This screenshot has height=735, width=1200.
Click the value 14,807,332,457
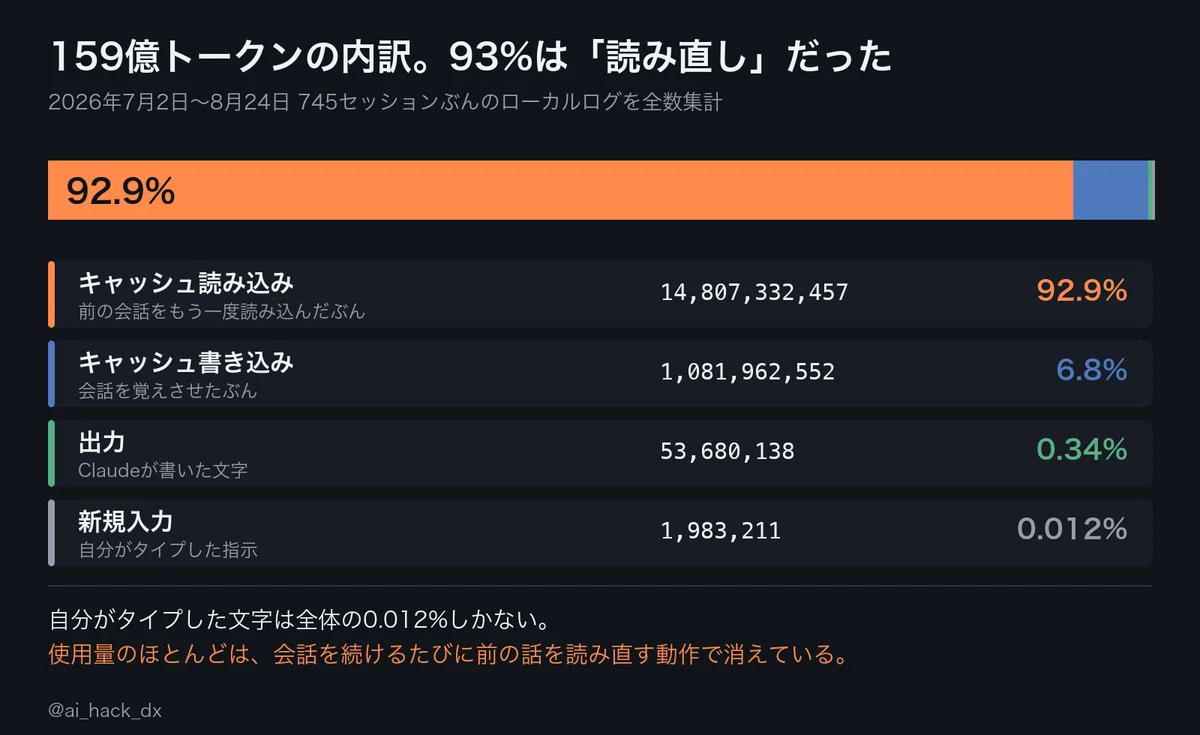[754, 293]
